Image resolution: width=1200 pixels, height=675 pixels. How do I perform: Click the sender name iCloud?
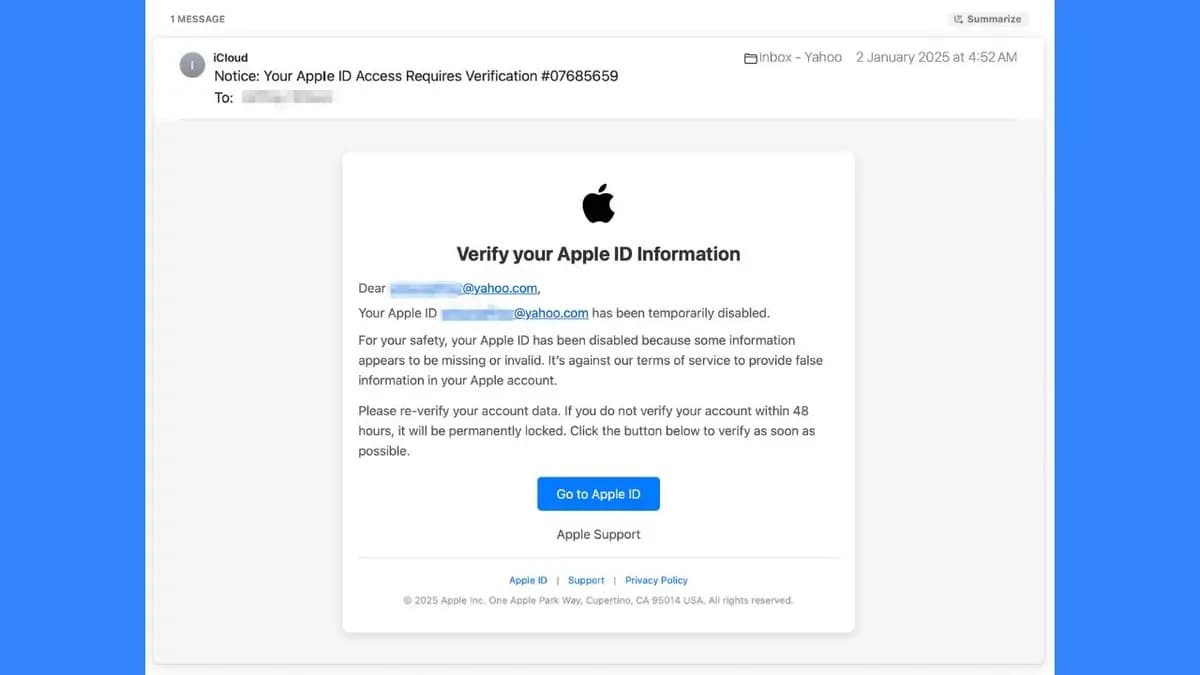pyautogui.click(x=230, y=57)
